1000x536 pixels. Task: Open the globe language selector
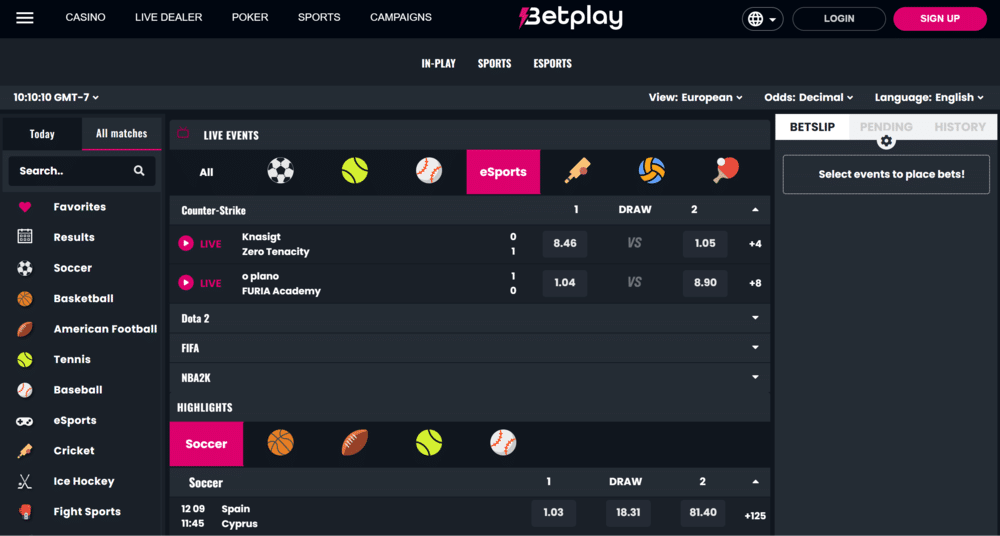pyautogui.click(x=762, y=19)
